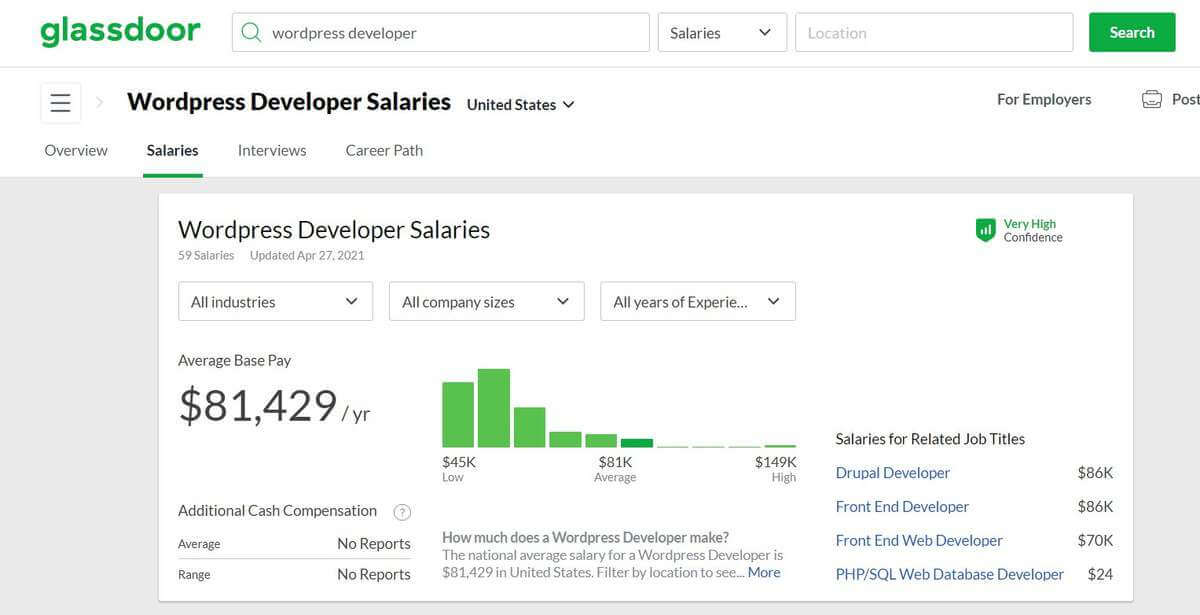The image size is (1200, 615).
Task: Open PHP/SQL Web Database Developer link
Action: 950,574
